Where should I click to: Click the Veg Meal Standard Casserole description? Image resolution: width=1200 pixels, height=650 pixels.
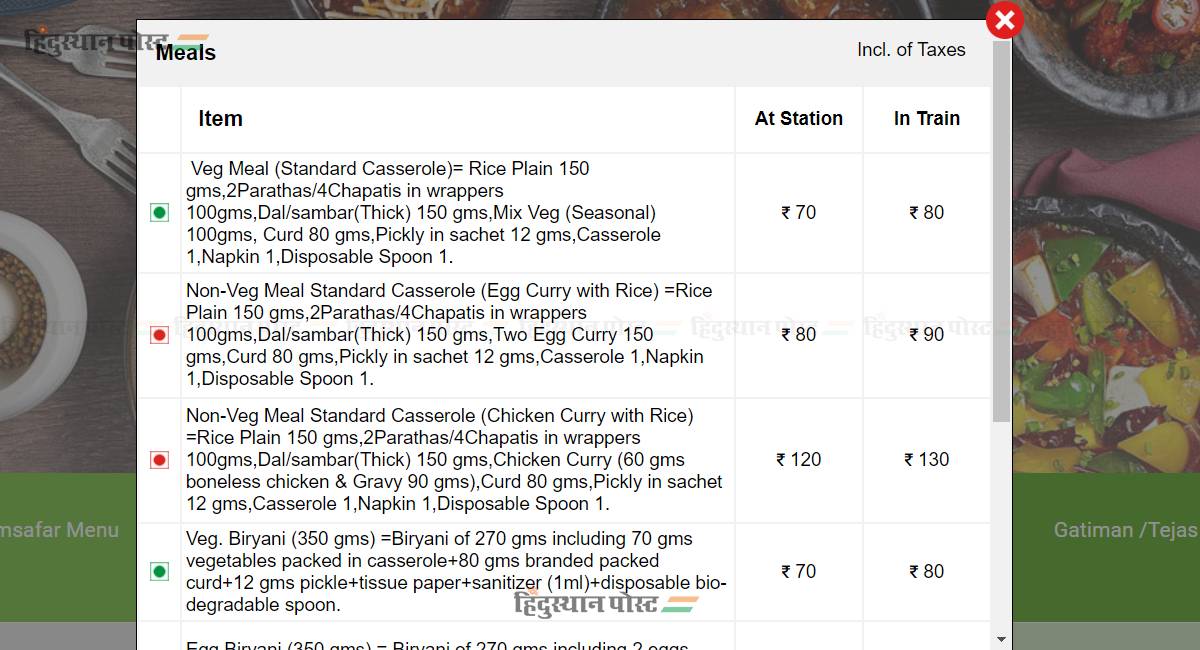(x=424, y=212)
